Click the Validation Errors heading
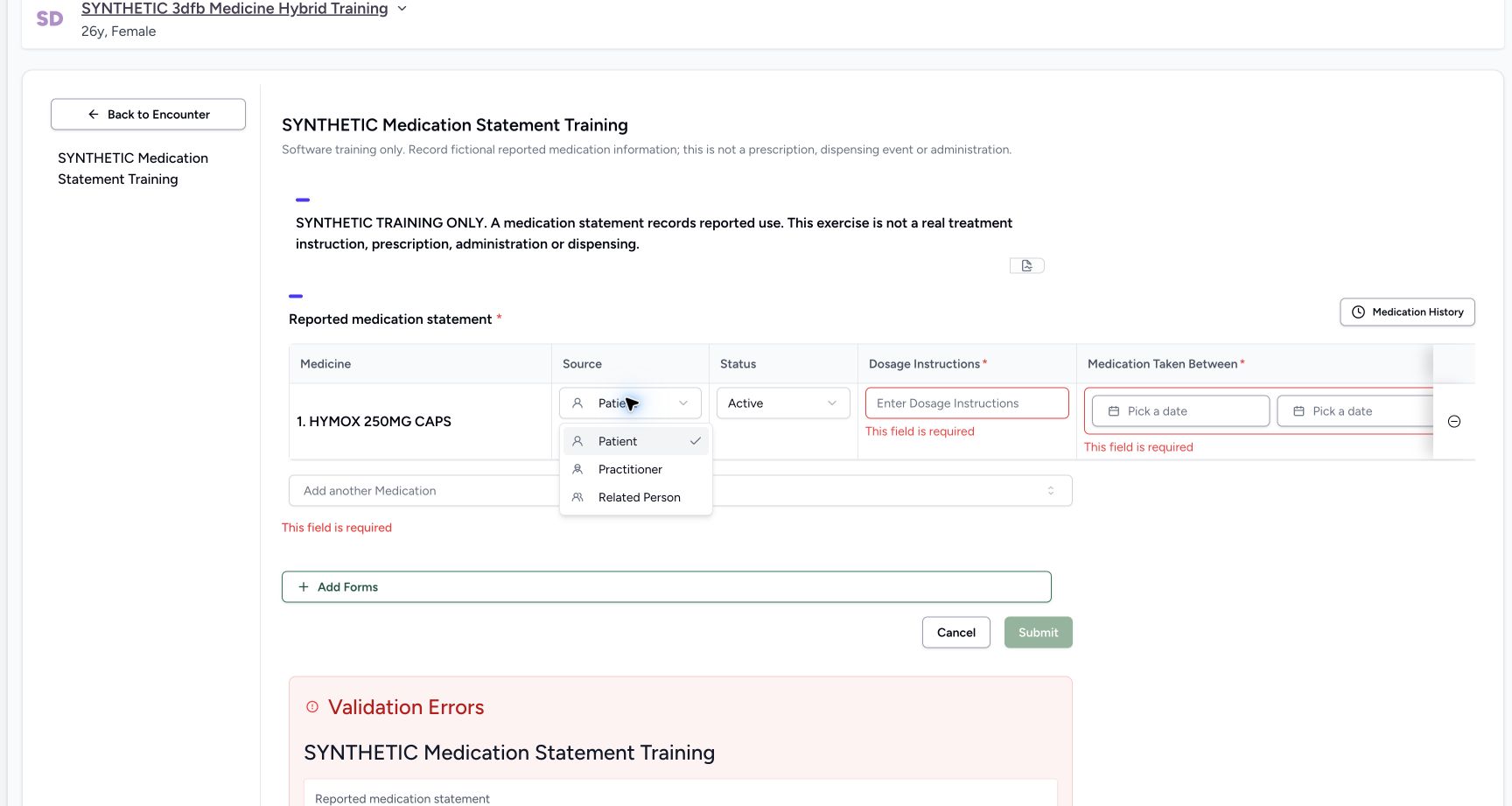 [x=406, y=707]
